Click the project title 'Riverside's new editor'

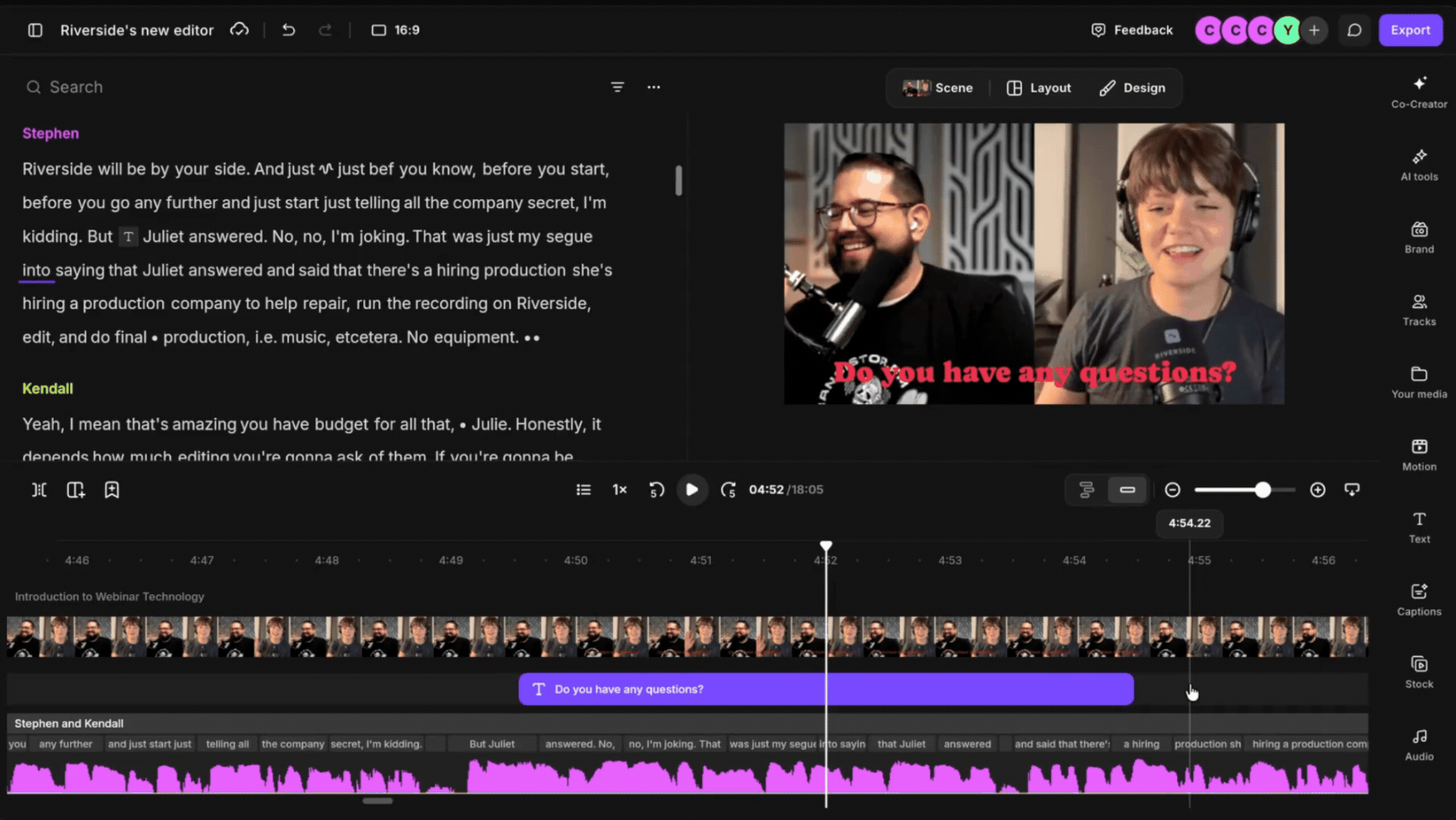coord(137,30)
